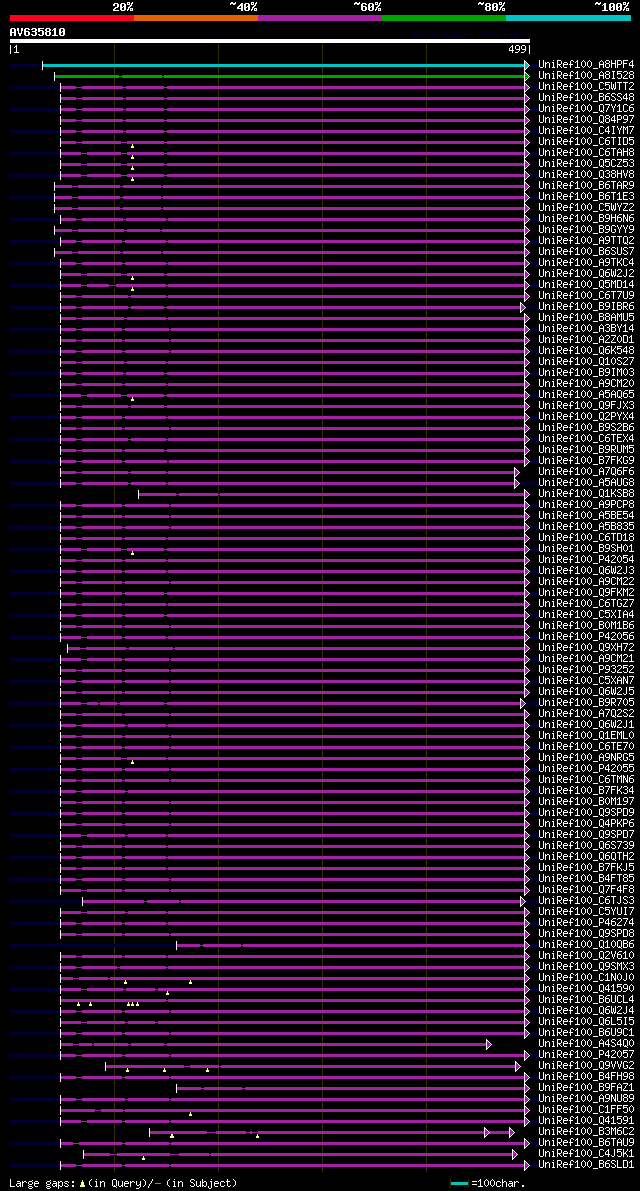Click the UniRef100_C4IYM7 label

tap(586, 131)
